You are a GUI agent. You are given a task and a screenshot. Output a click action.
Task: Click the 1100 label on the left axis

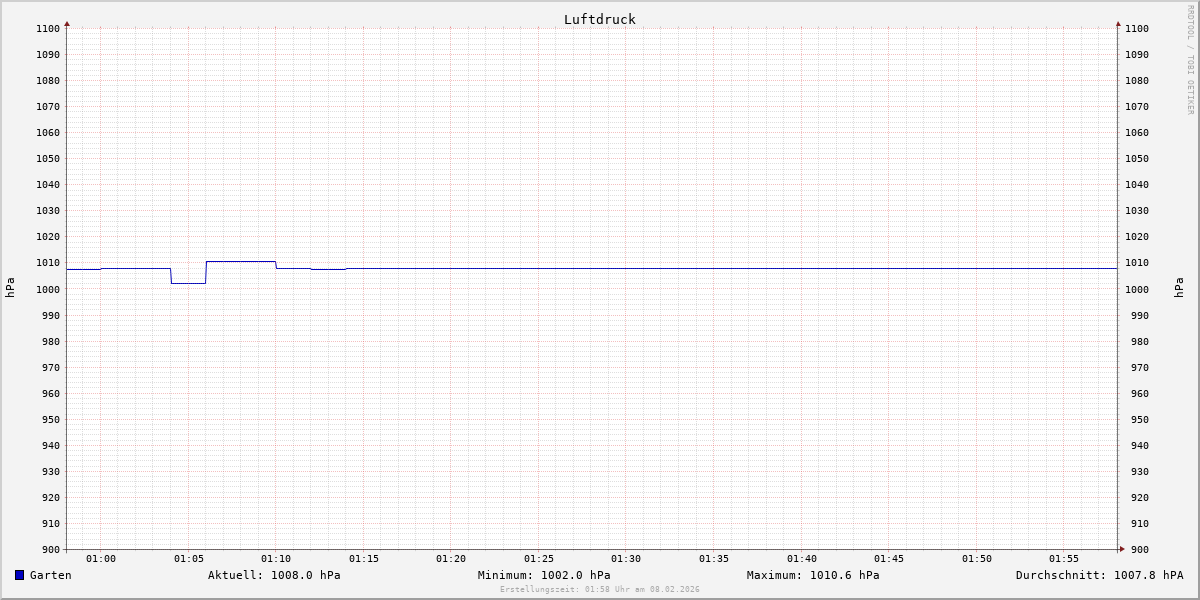[x=48, y=29]
